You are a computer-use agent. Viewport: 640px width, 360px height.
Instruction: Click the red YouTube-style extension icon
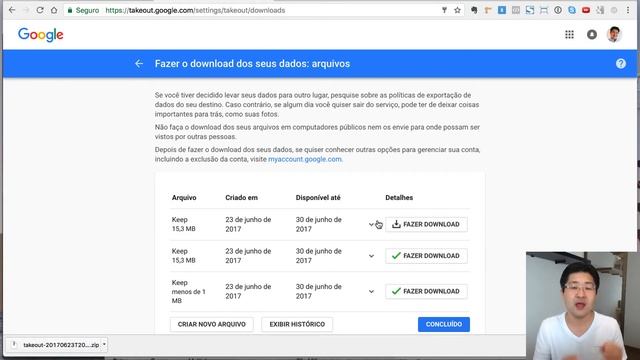tap(586, 10)
